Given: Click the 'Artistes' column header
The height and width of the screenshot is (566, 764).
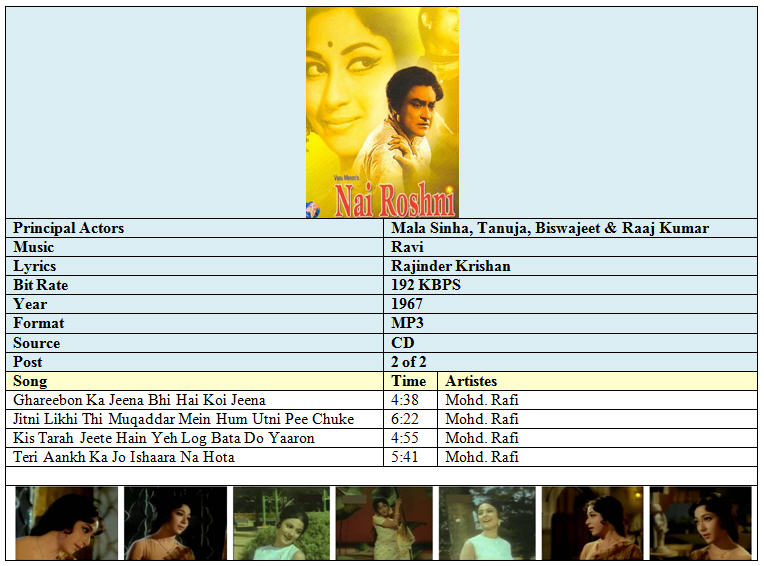Looking at the screenshot, I should 597,381.
